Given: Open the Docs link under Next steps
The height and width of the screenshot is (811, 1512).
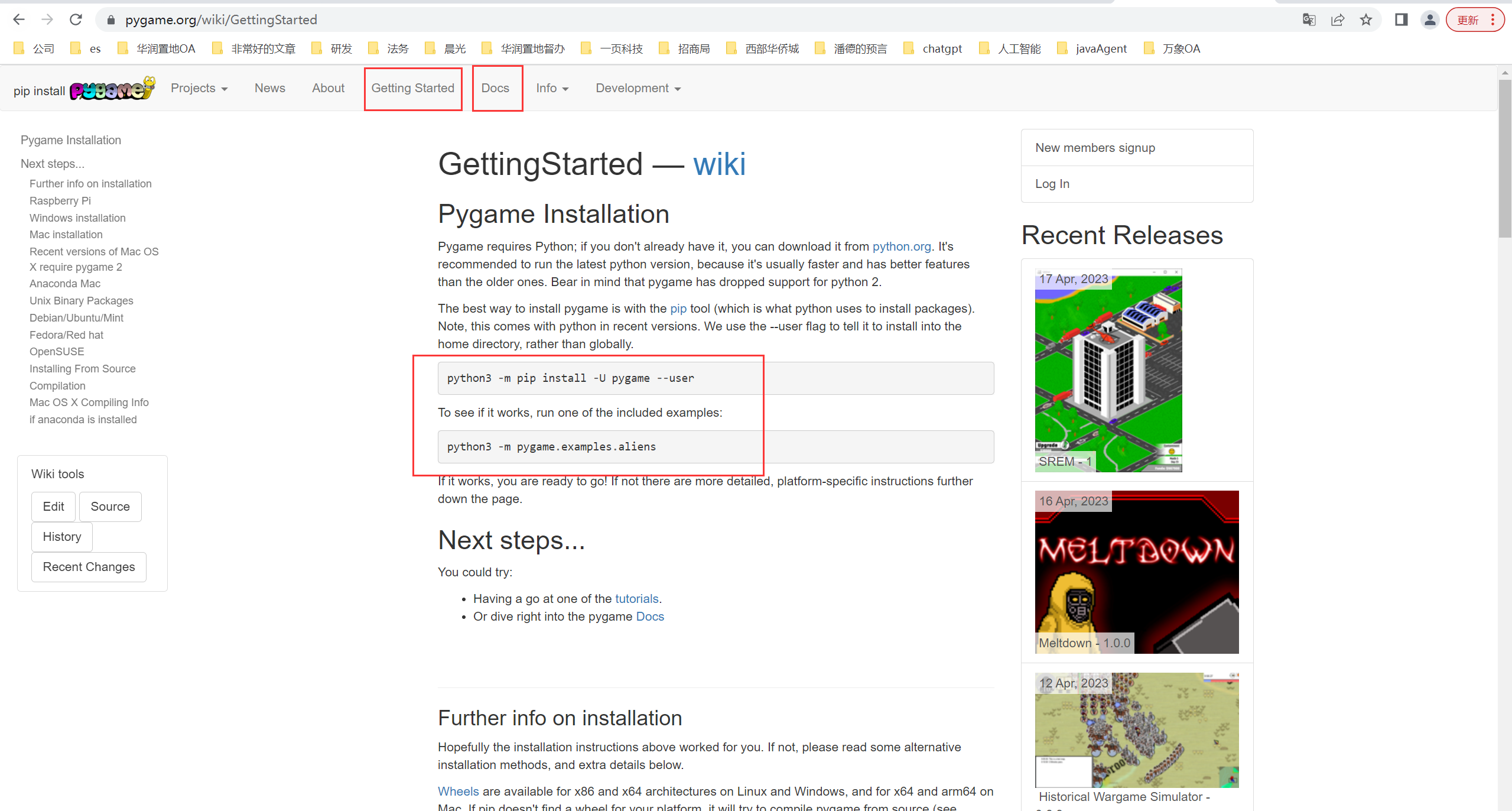Looking at the screenshot, I should 650,617.
